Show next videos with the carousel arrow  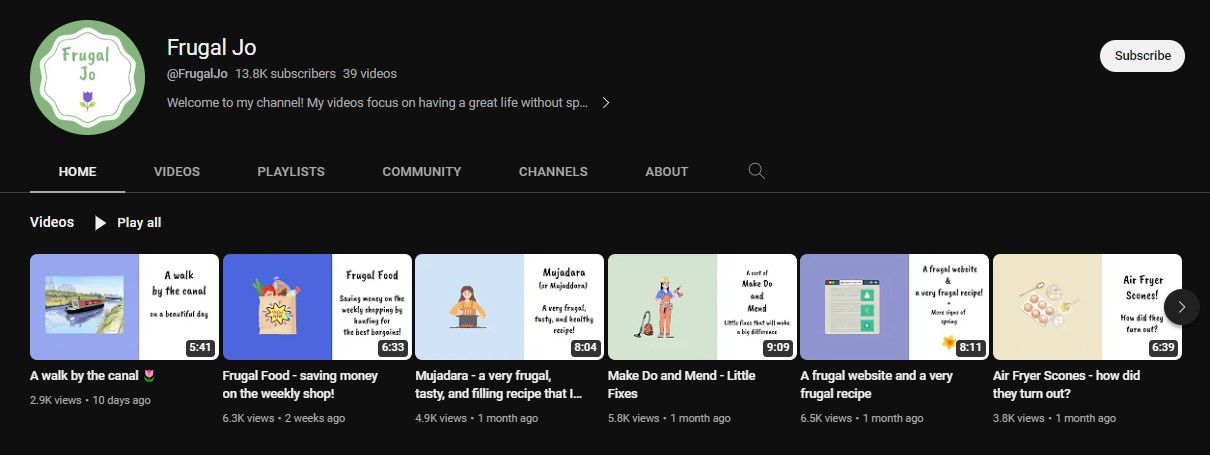pos(1181,307)
